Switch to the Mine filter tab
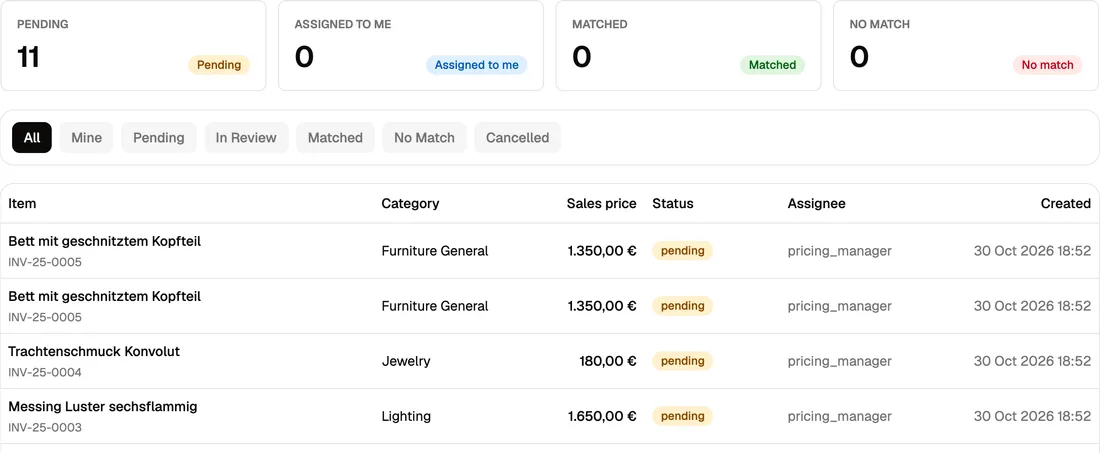The height and width of the screenshot is (453, 1100). (x=86, y=137)
